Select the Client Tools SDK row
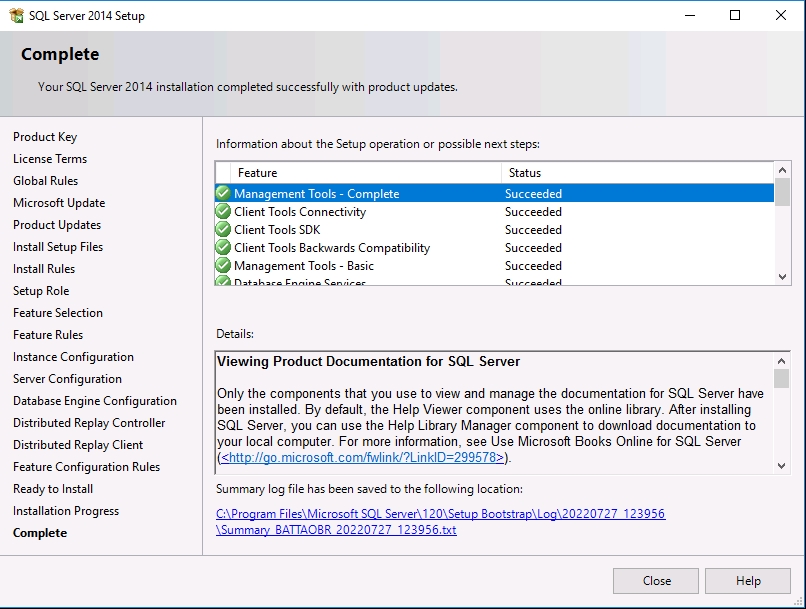Screen dimensions: 806x609 click(494, 229)
